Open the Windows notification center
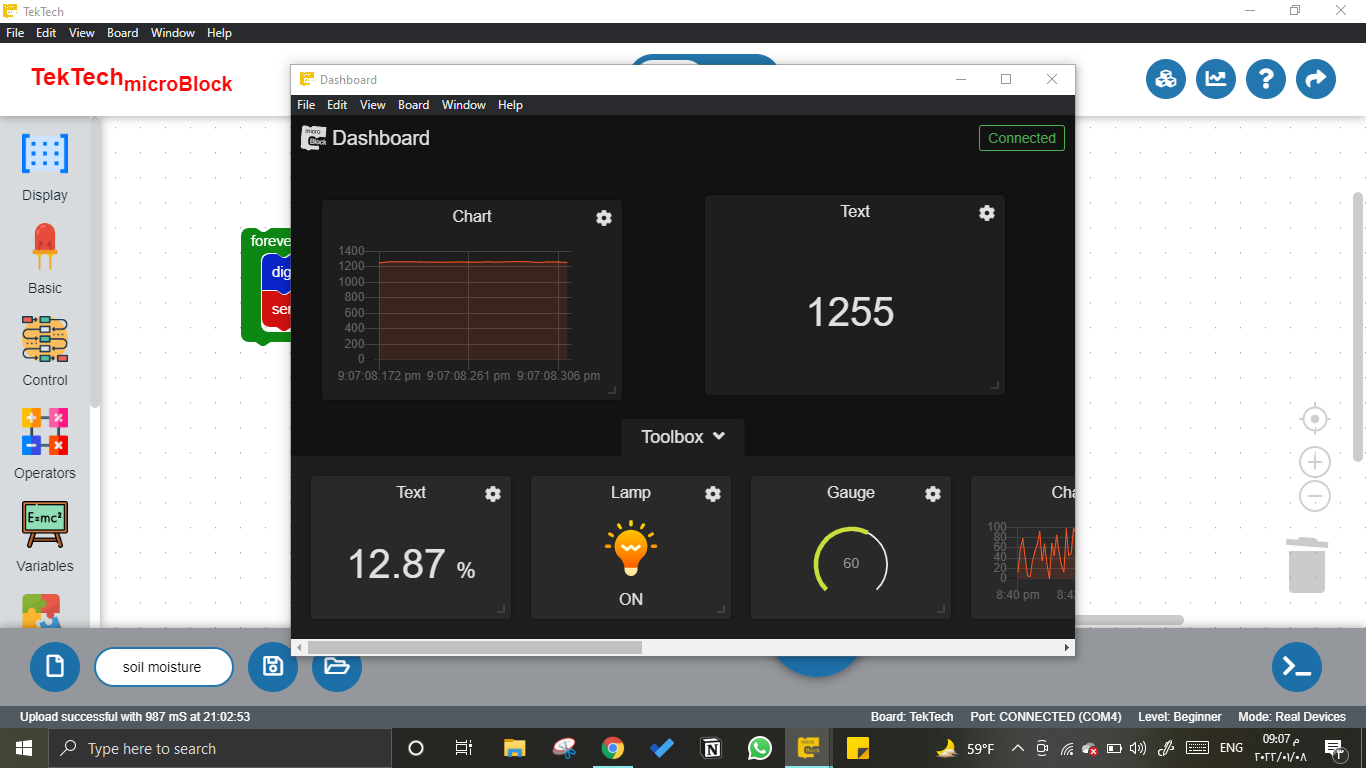1366x768 pixels. [x=1333, y=748]
